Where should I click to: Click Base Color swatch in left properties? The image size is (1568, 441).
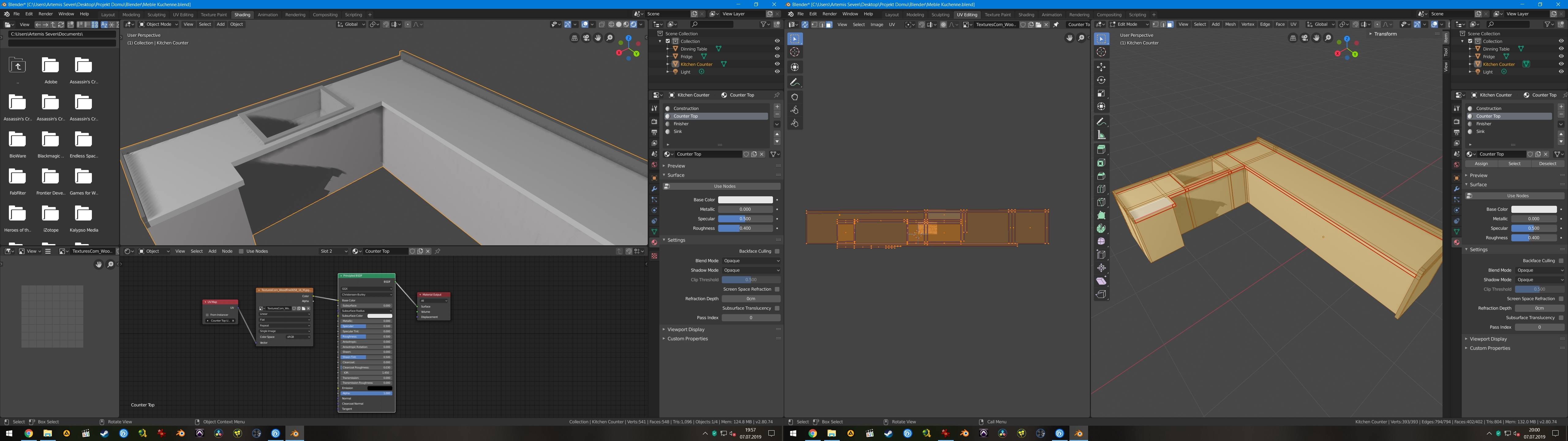pos(745,200)
